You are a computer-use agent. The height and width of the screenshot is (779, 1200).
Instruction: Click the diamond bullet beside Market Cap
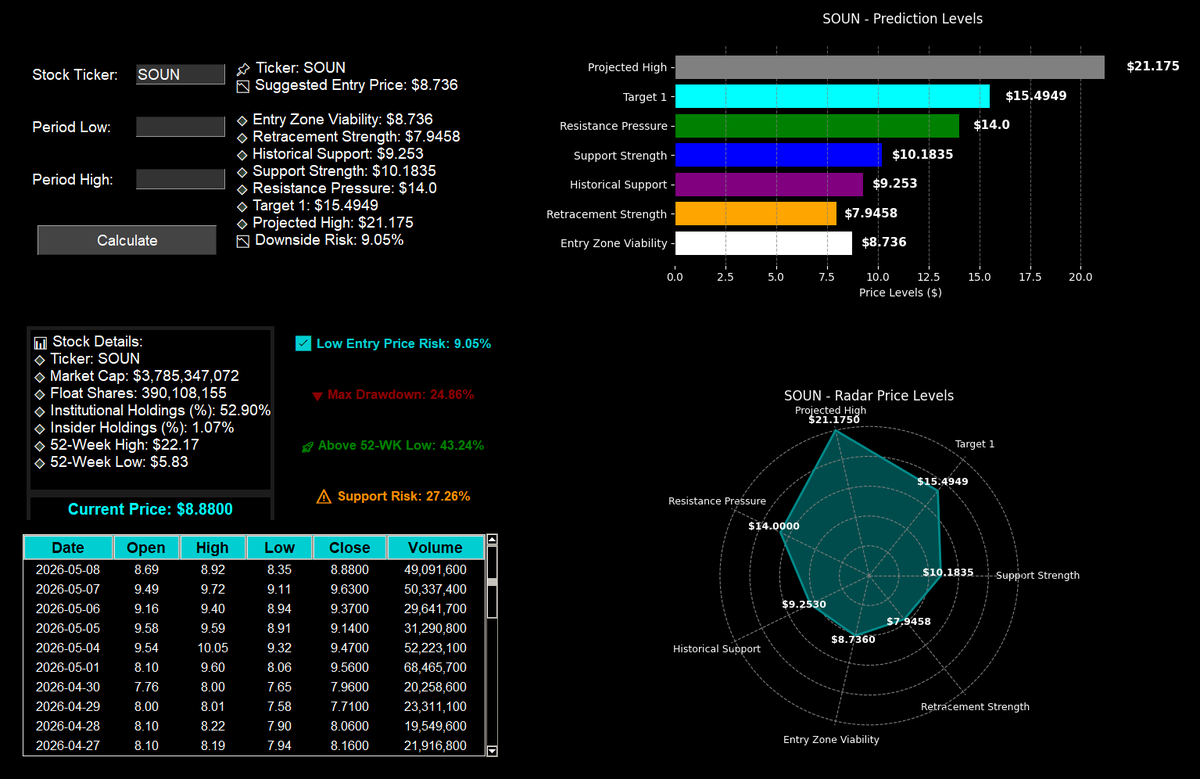coord(40,376)
